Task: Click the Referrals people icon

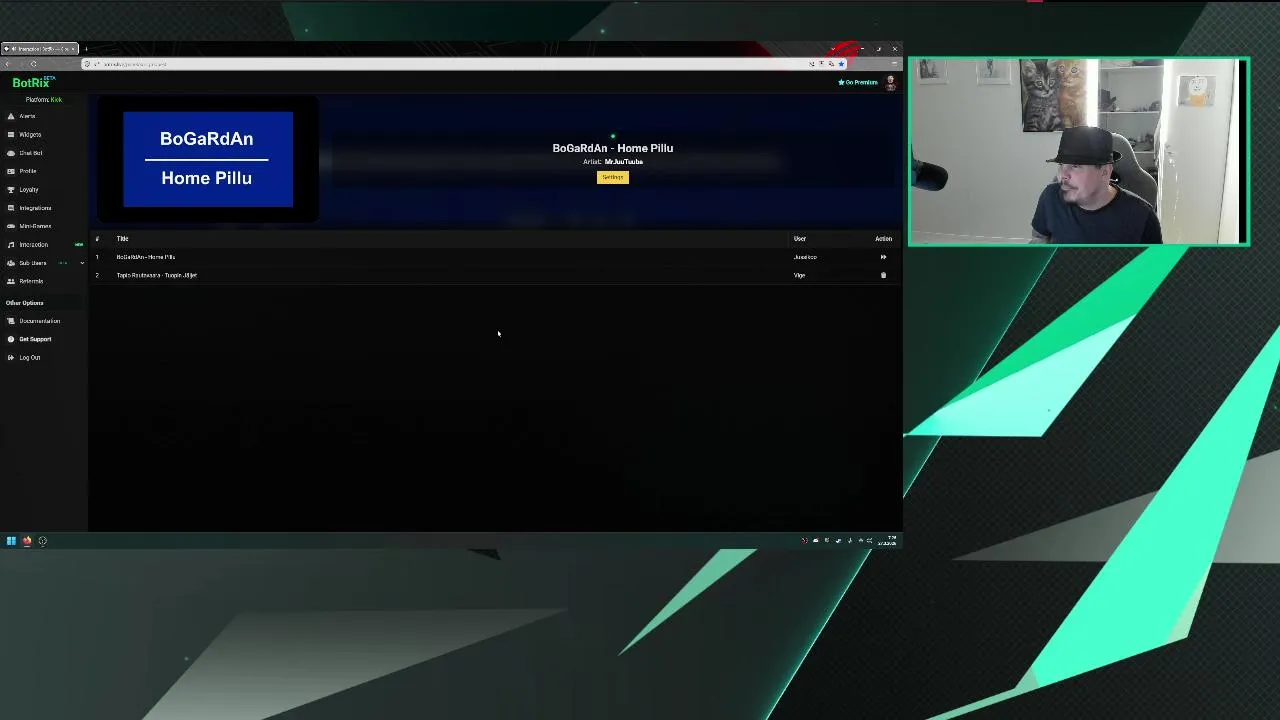Action: point(11,281)
